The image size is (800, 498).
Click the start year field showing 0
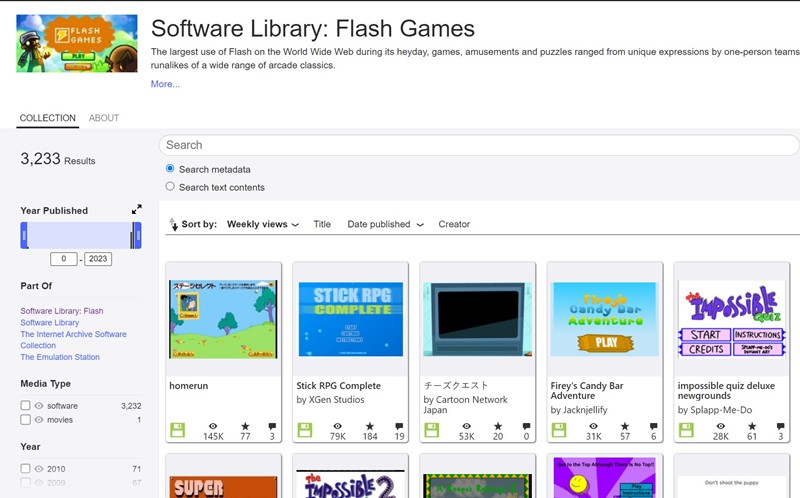(x=64, y=259)
